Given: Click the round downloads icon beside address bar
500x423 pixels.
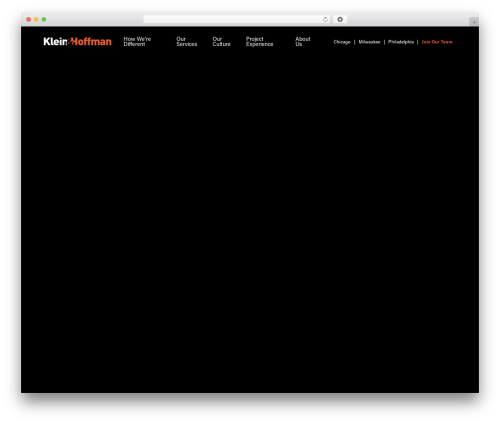Looking at the screenshot, I should [x=340, y=20].
